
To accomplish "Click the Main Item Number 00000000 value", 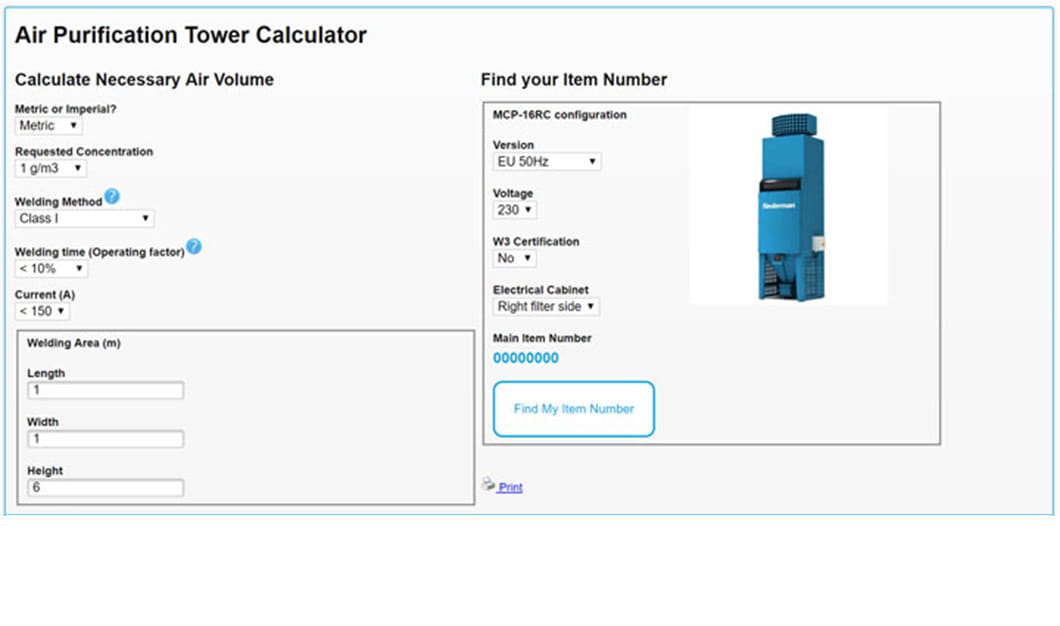I will pos(526,358).
